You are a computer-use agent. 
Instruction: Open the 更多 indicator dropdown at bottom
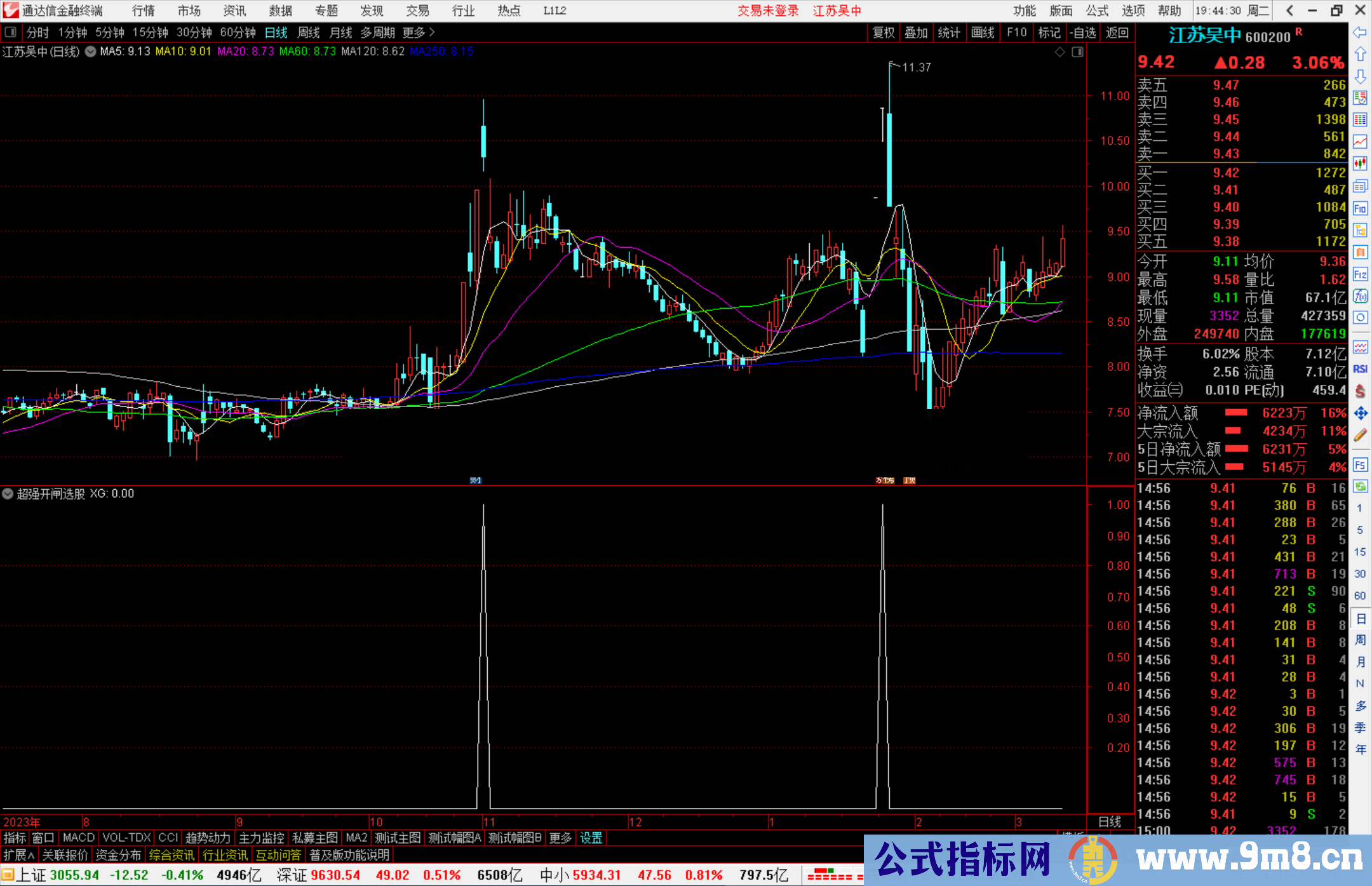[x=559, y=838]
